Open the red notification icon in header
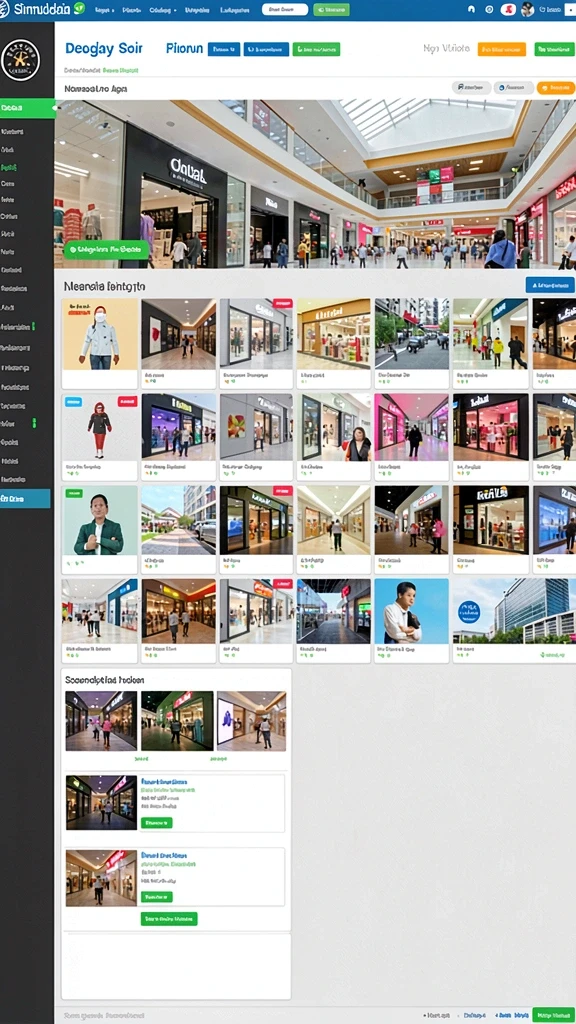576x1024 pixels. 507,10
